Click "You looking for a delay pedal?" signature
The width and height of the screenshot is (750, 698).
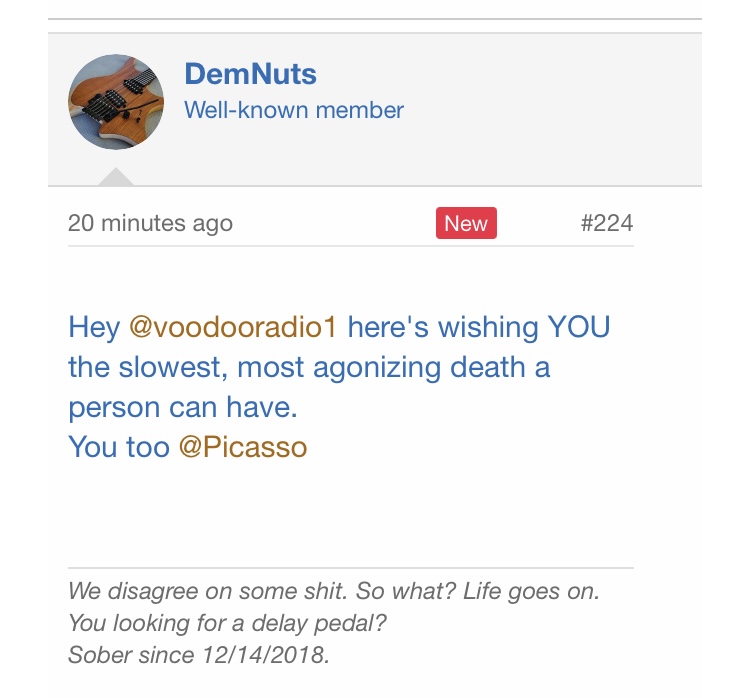[227, 624]
